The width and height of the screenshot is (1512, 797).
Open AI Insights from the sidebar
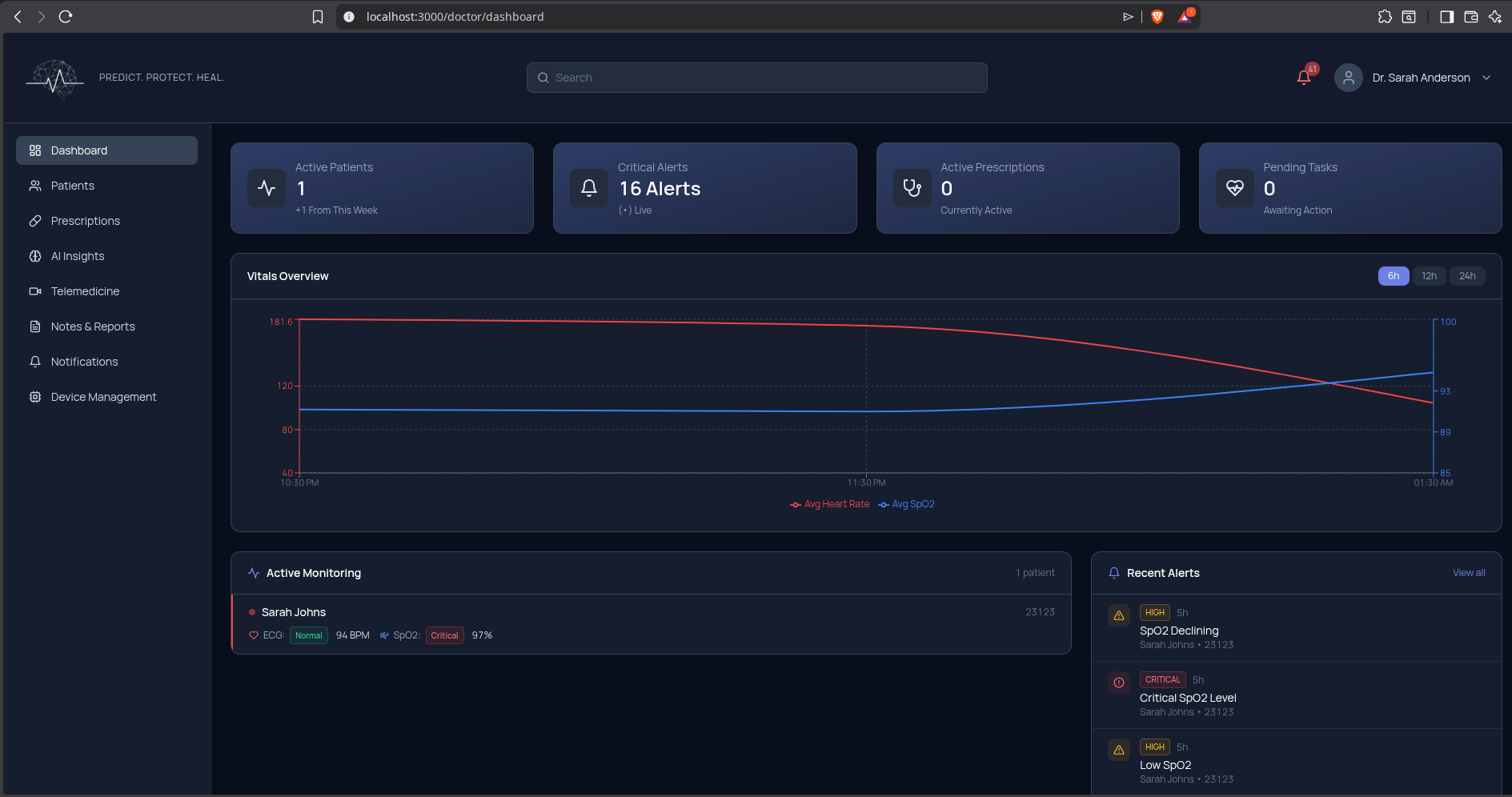pyautogui.click(x=77, y=255)
